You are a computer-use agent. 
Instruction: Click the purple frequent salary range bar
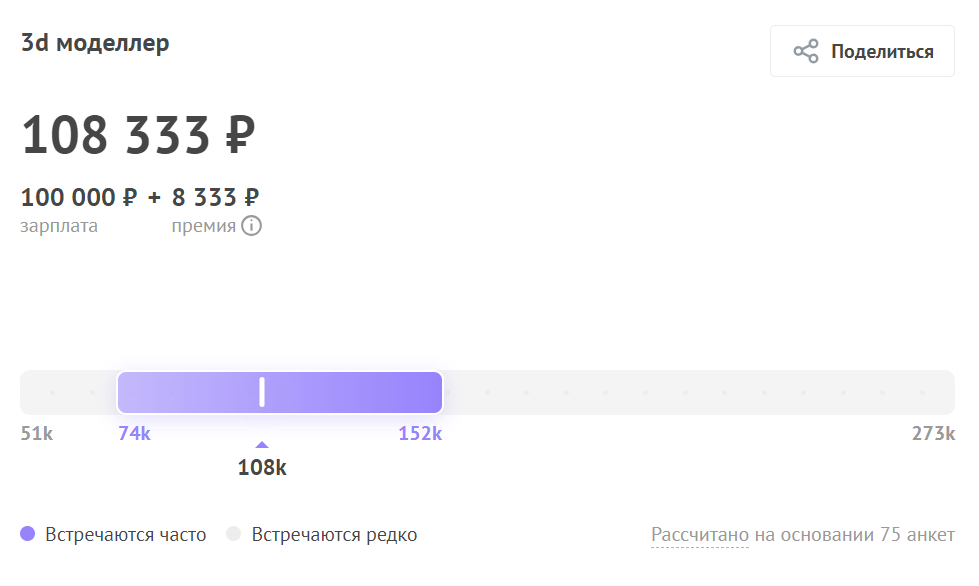point(280,393)
